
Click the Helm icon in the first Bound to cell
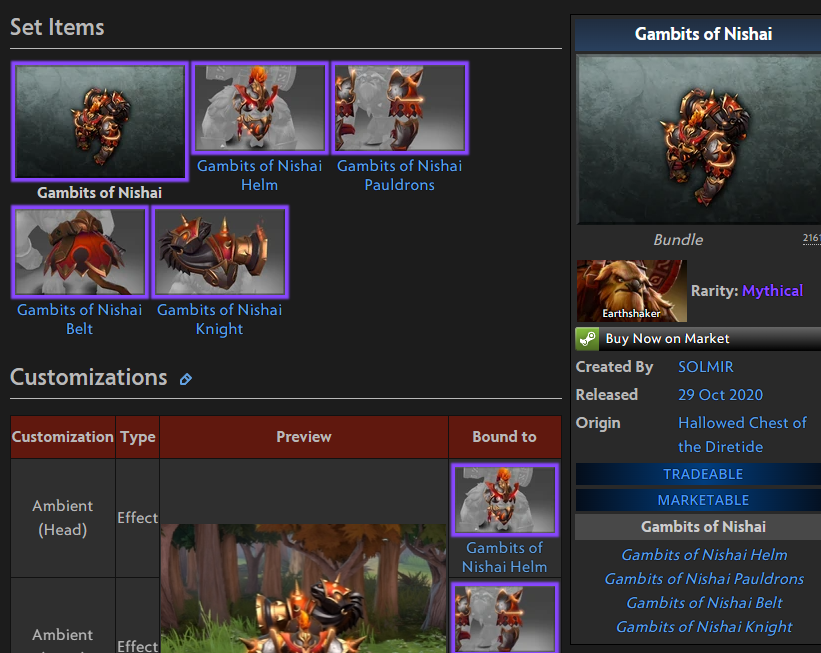click(505, 500)
